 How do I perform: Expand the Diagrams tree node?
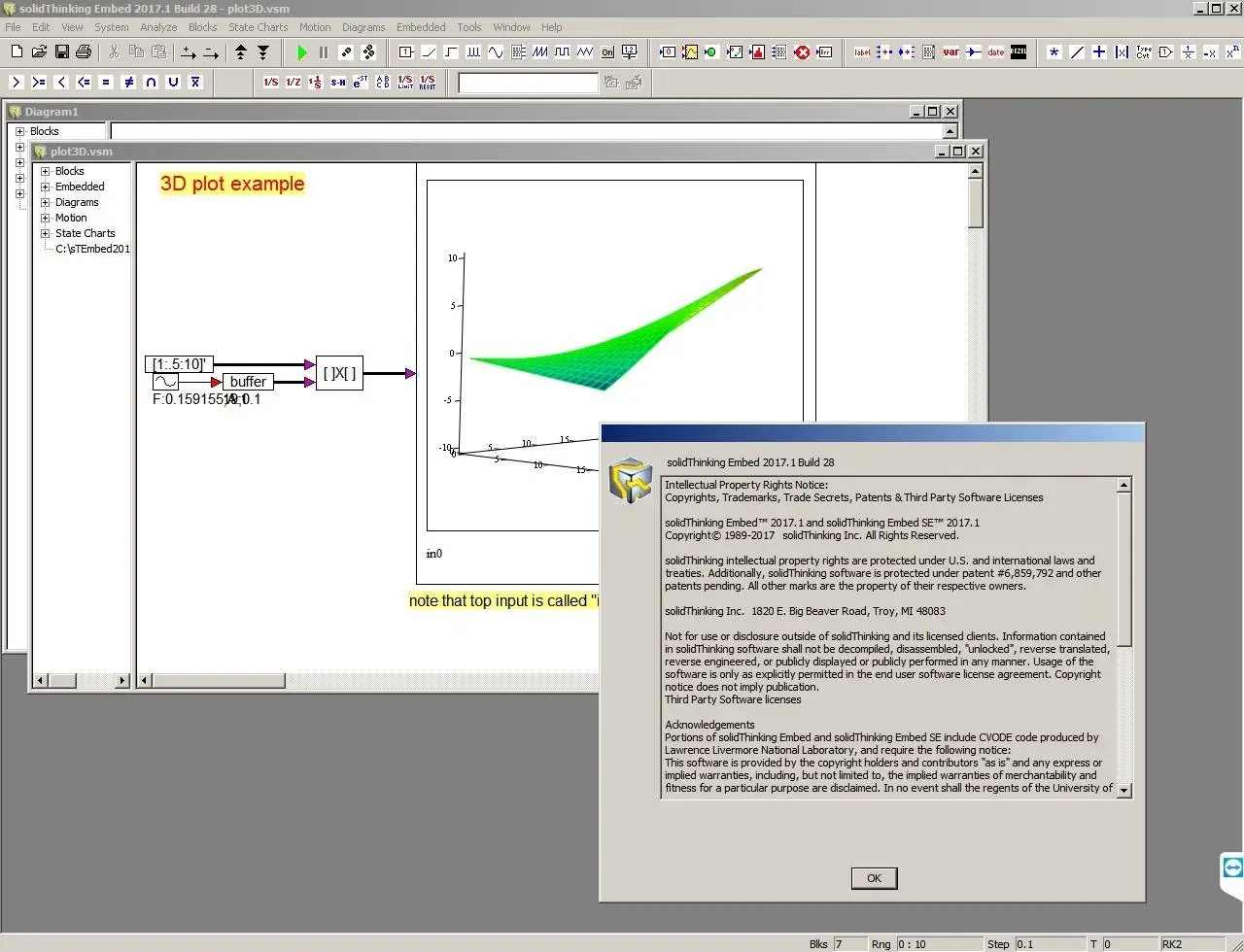click(45, 202)
